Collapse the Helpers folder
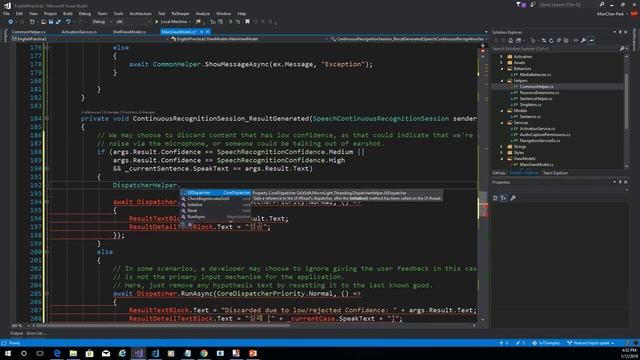640x360 pixels. 502,81
